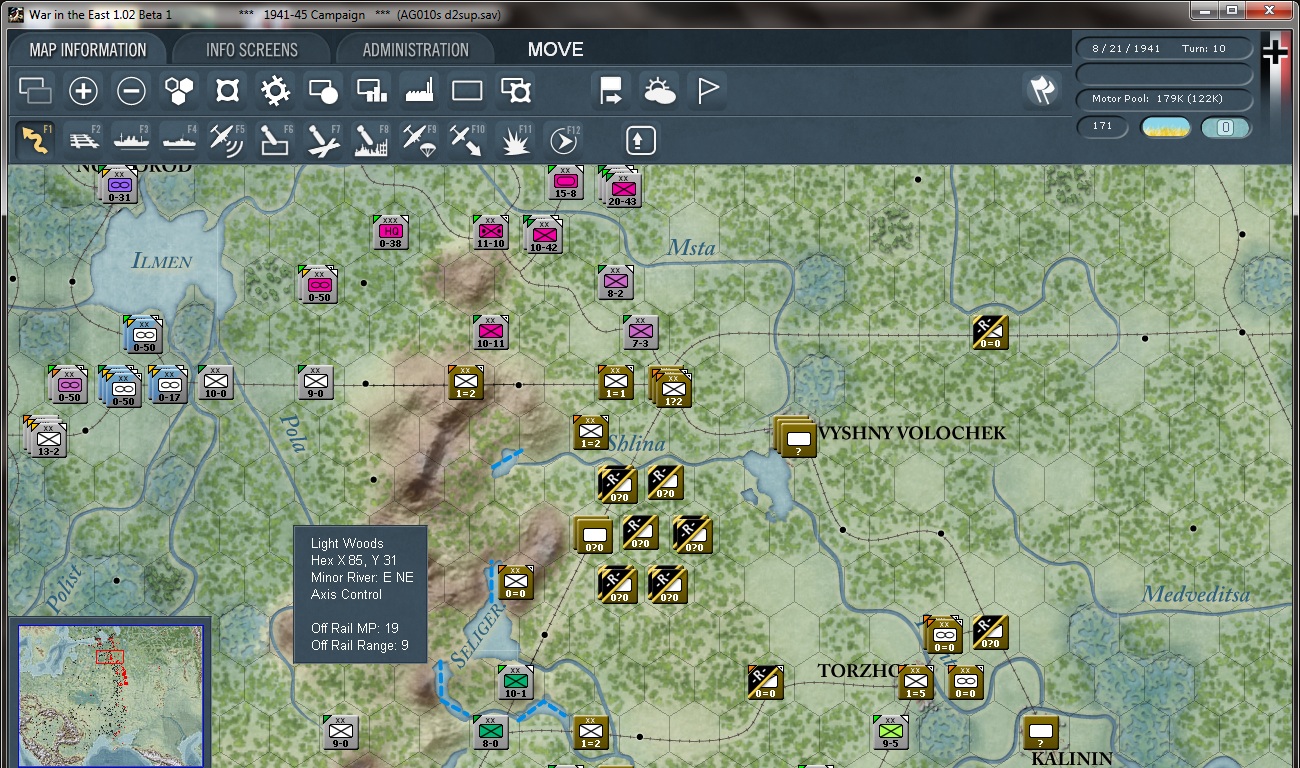
Task: Click the flag with arrow icon
Action: coord(611,91)
